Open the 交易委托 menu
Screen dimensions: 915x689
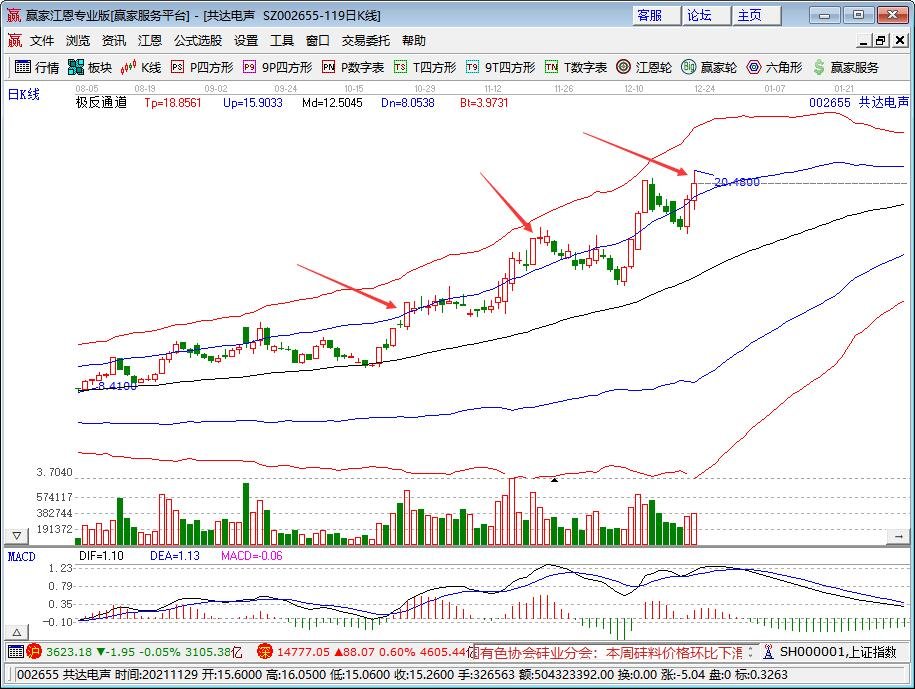tap(365, 41)
